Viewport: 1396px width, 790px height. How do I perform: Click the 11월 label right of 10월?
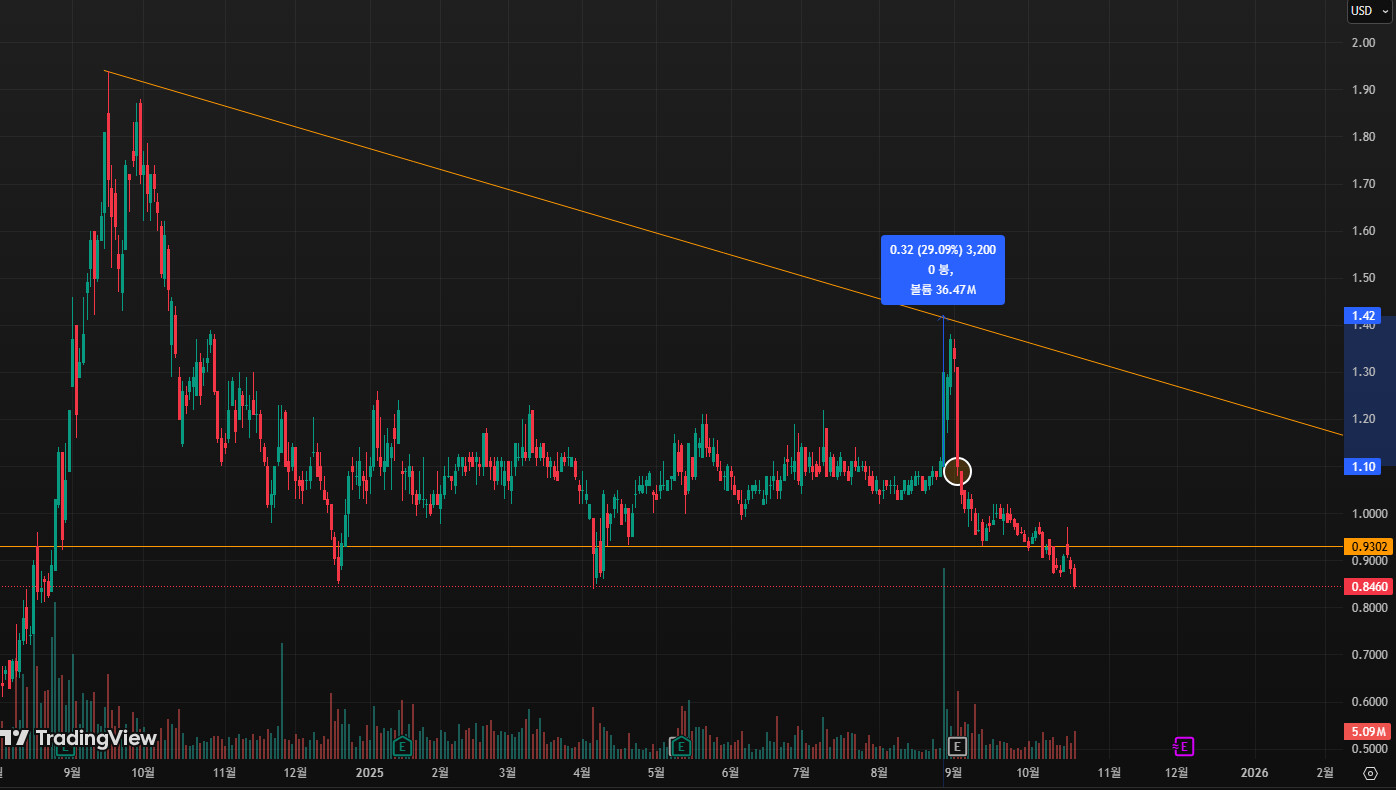coord(1109,773)
